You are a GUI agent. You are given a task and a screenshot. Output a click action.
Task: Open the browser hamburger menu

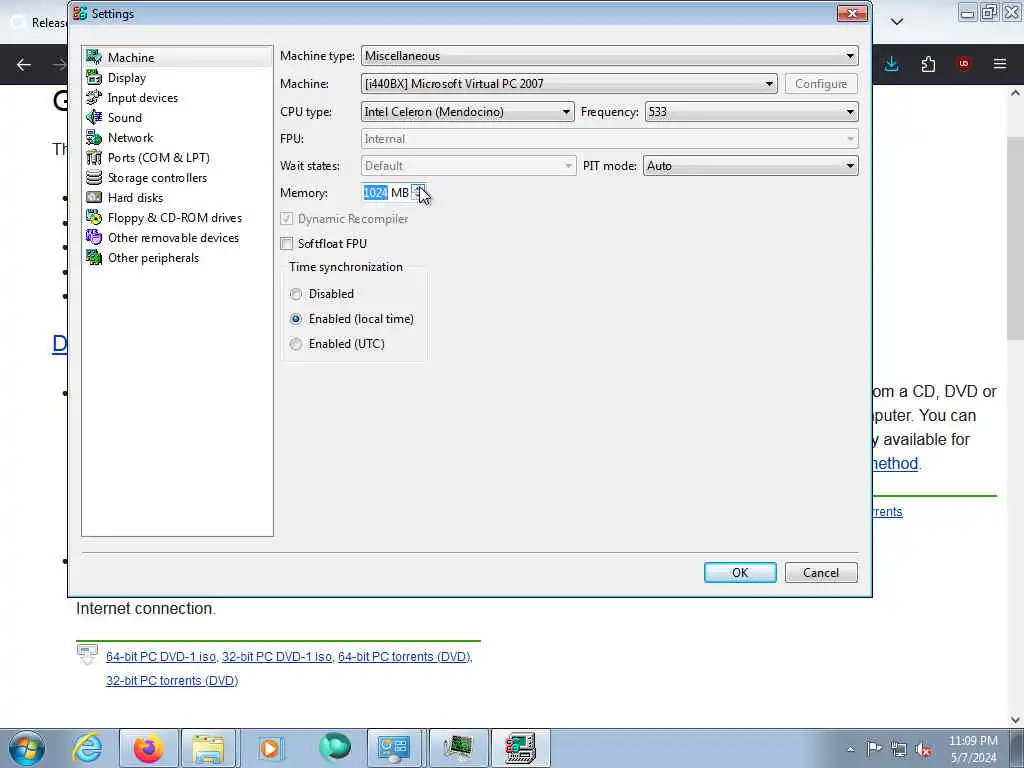(1000, 64)
